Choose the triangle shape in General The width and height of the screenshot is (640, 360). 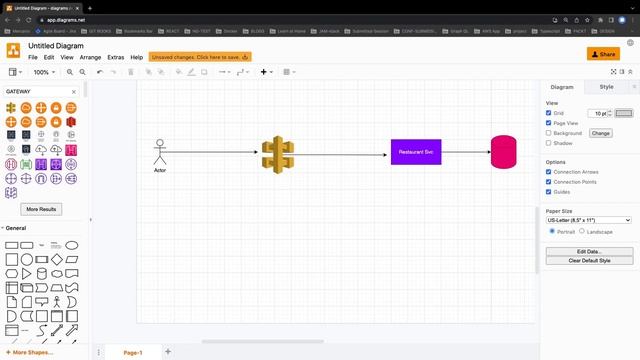(x=27, y=273)
